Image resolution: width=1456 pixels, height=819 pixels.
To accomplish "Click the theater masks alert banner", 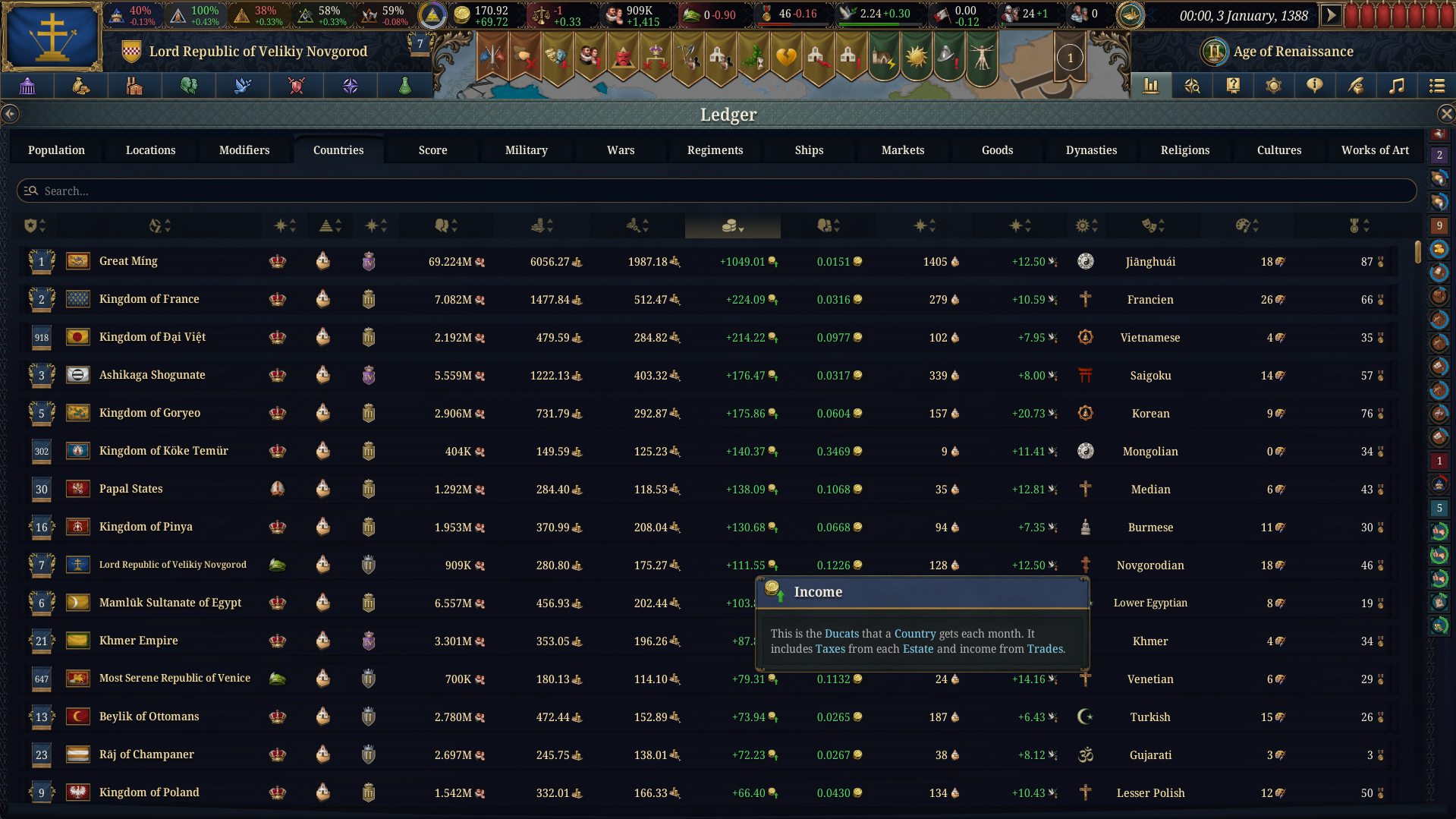I will click(557, 57).
